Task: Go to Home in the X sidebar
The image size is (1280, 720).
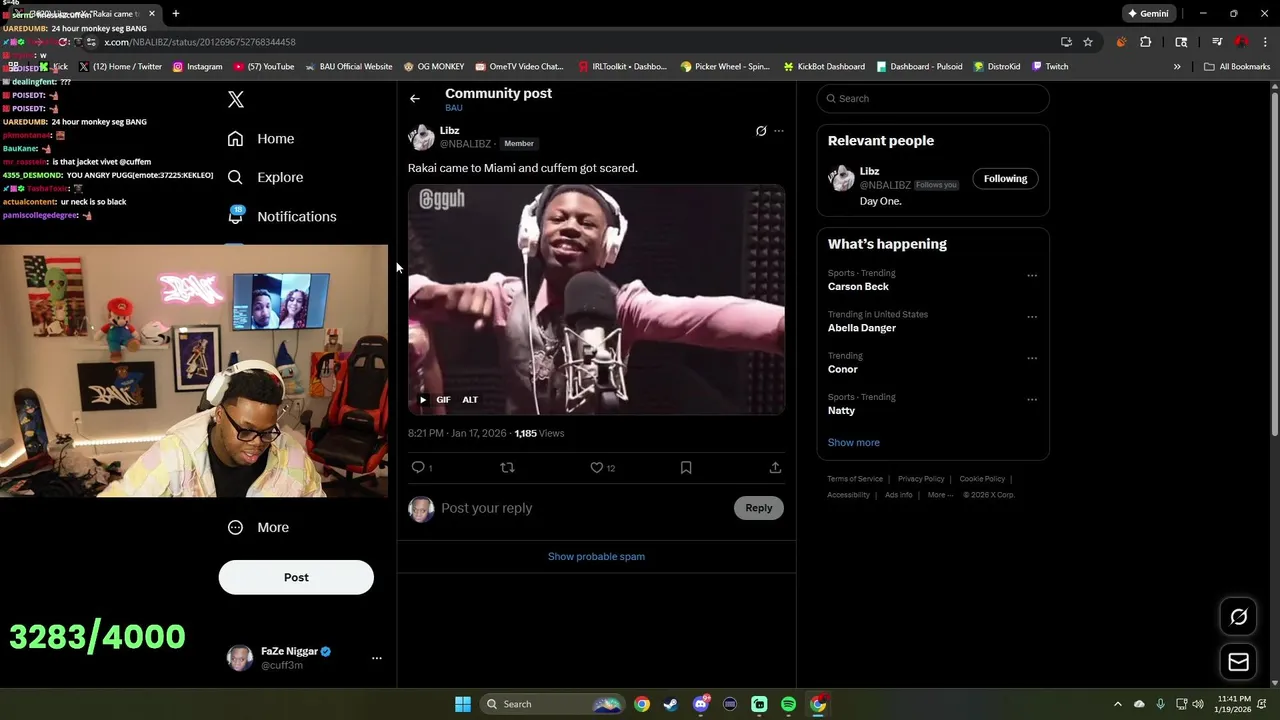Action: (261, 139)
